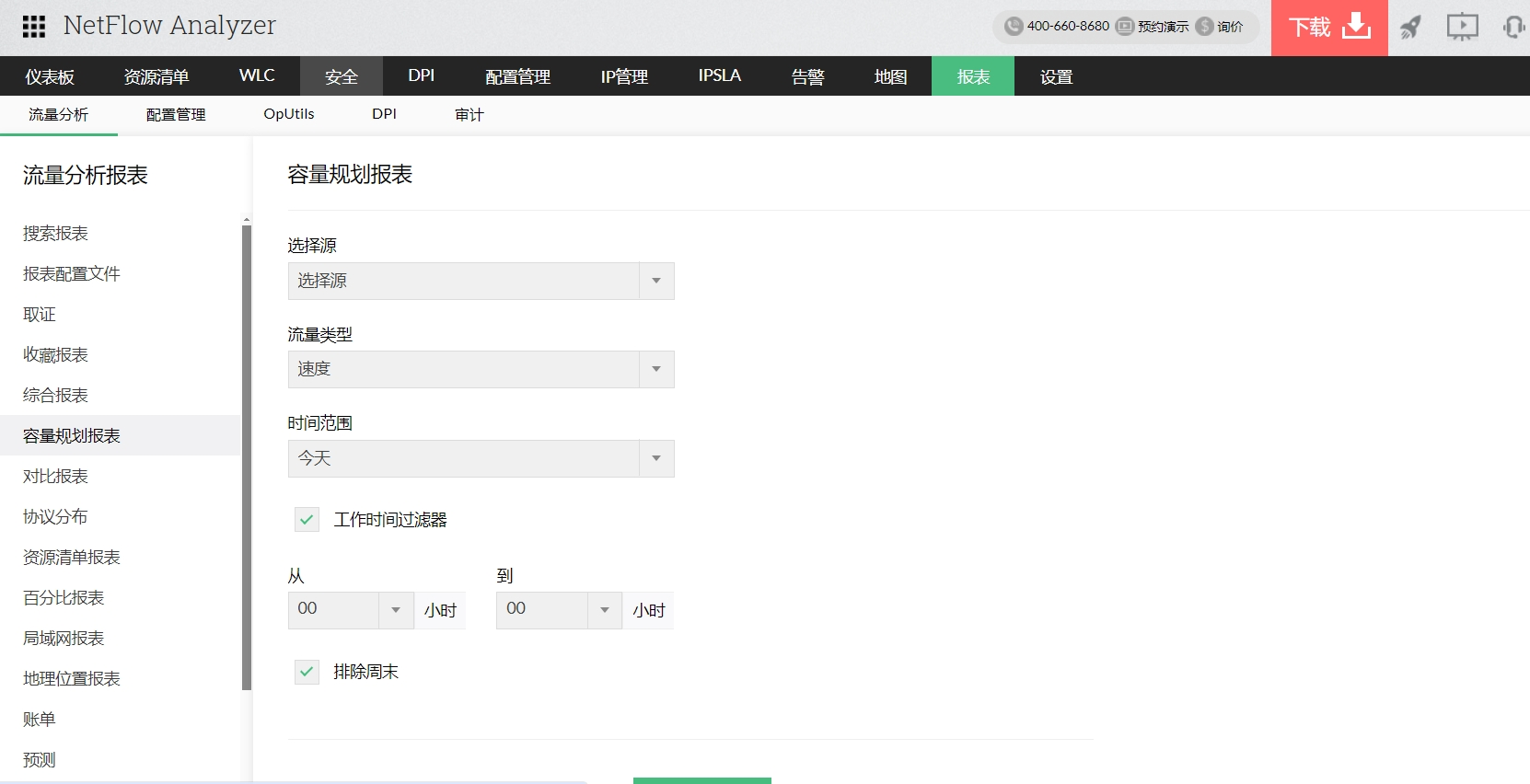This screenshot has width=1530, height=784.
Task: Open the apps grid menu icon
Action: pos(34,27)
